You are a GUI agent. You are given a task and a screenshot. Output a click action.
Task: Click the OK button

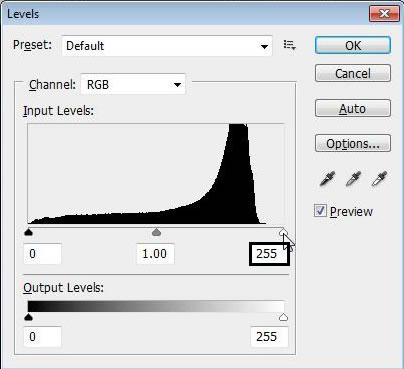(353, 45)
